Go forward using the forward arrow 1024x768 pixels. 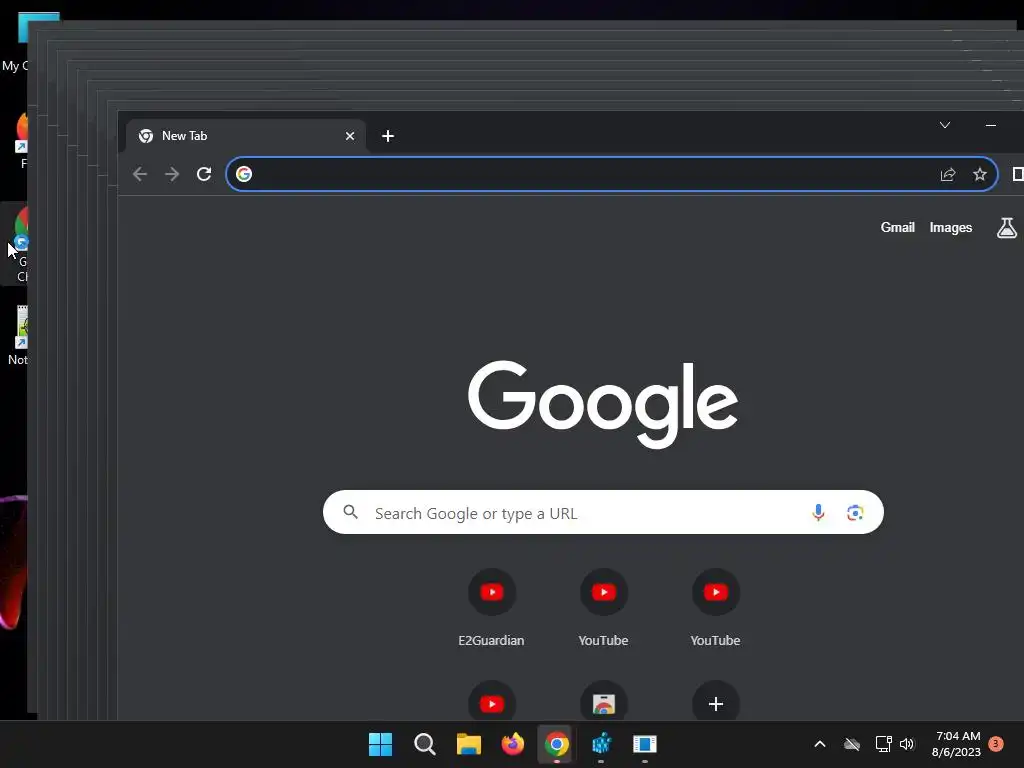tap(172, 174)
